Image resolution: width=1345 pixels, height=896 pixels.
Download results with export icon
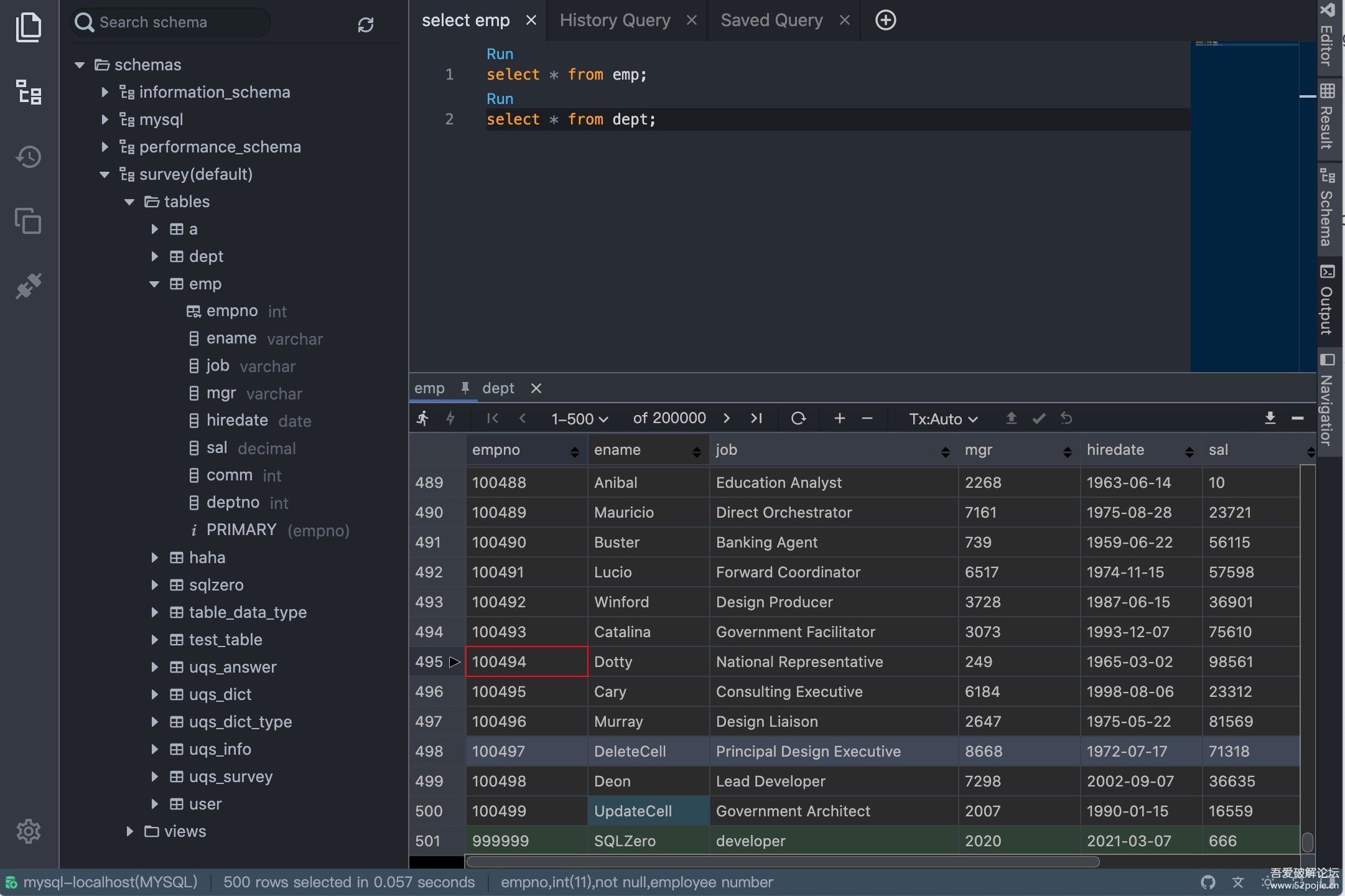(1270, 419)
